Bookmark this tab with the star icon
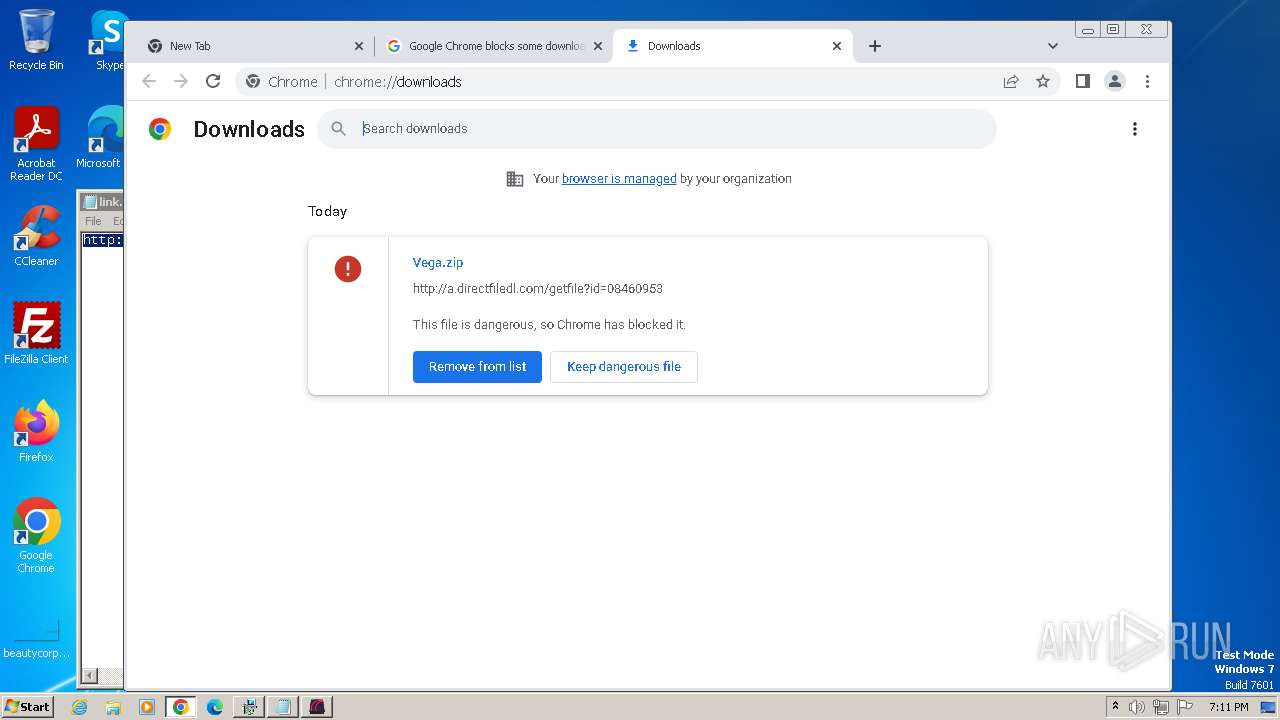 tap(1043, 81)
